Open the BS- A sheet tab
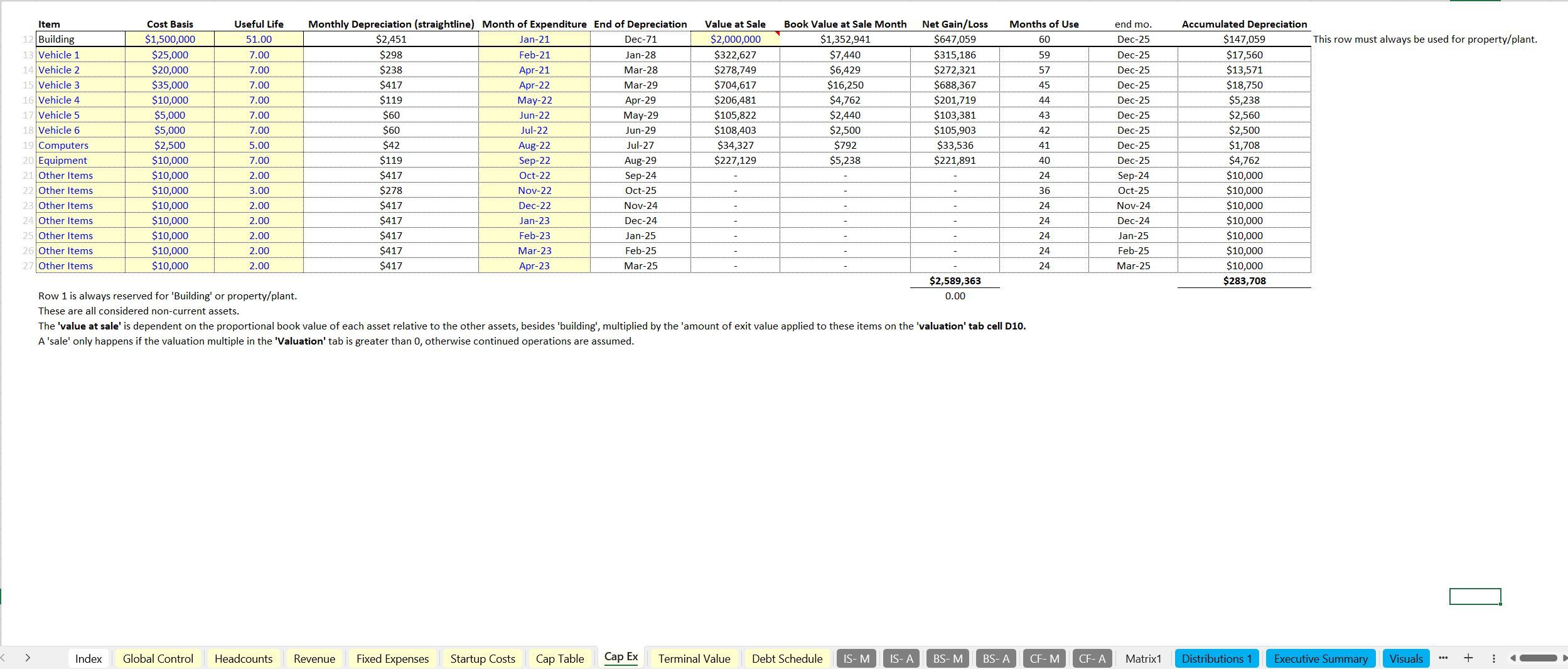The height and width of the screenshot is (669, 1568). pyautogui.click(x=996, y=658)
